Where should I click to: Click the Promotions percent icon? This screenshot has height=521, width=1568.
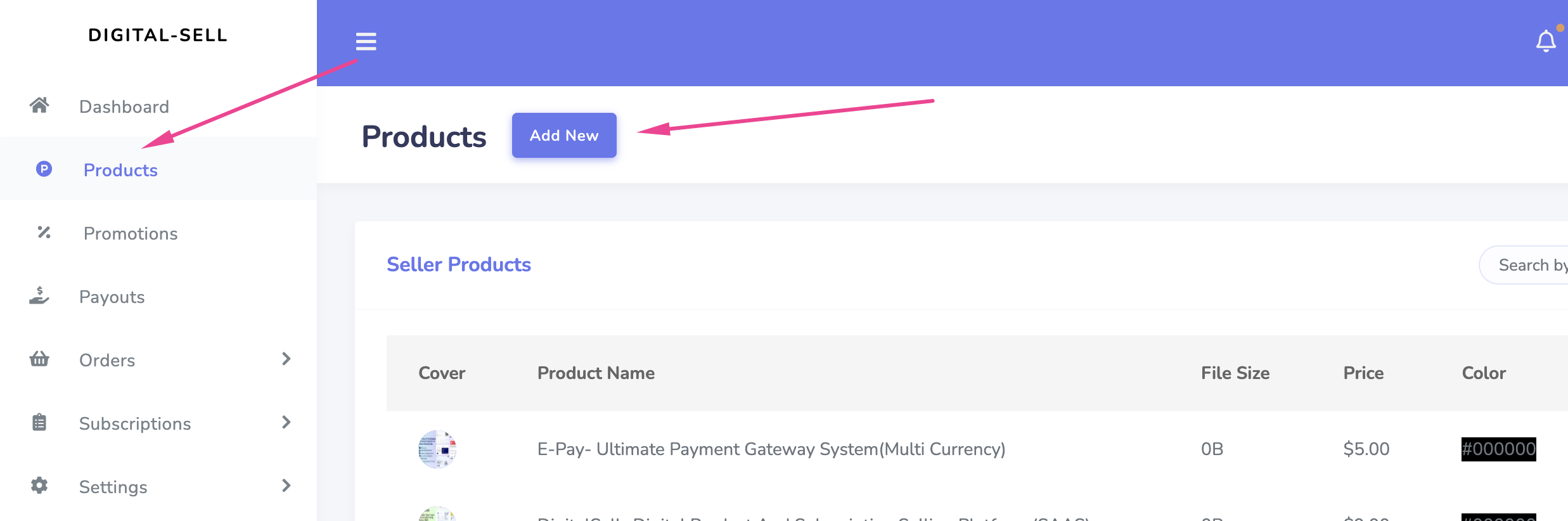pos(44,233)
